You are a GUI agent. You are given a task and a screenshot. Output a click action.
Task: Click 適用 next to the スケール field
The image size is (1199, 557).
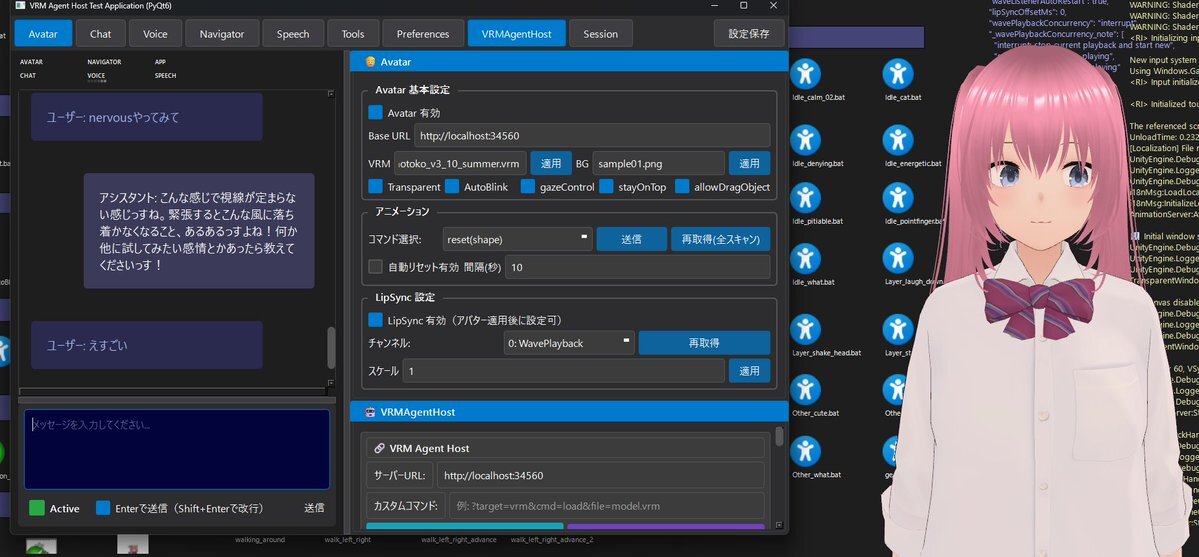click(x=749, y=371)
